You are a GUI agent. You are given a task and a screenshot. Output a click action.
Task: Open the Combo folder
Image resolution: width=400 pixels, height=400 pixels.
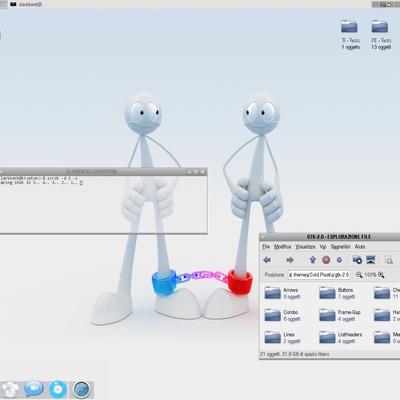coord(272,315)
